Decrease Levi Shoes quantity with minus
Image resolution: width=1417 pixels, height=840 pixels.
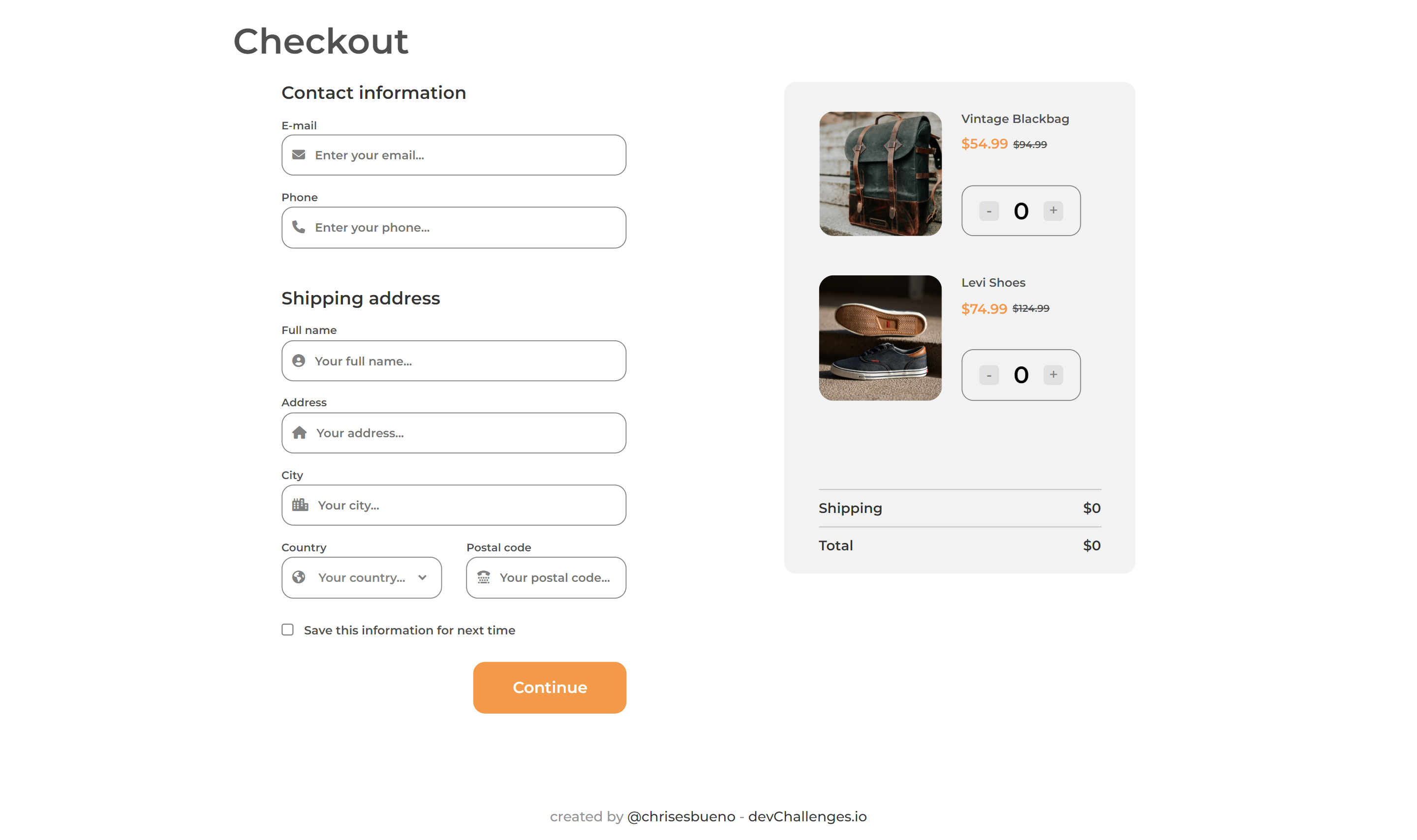click(x=989, y=375)
